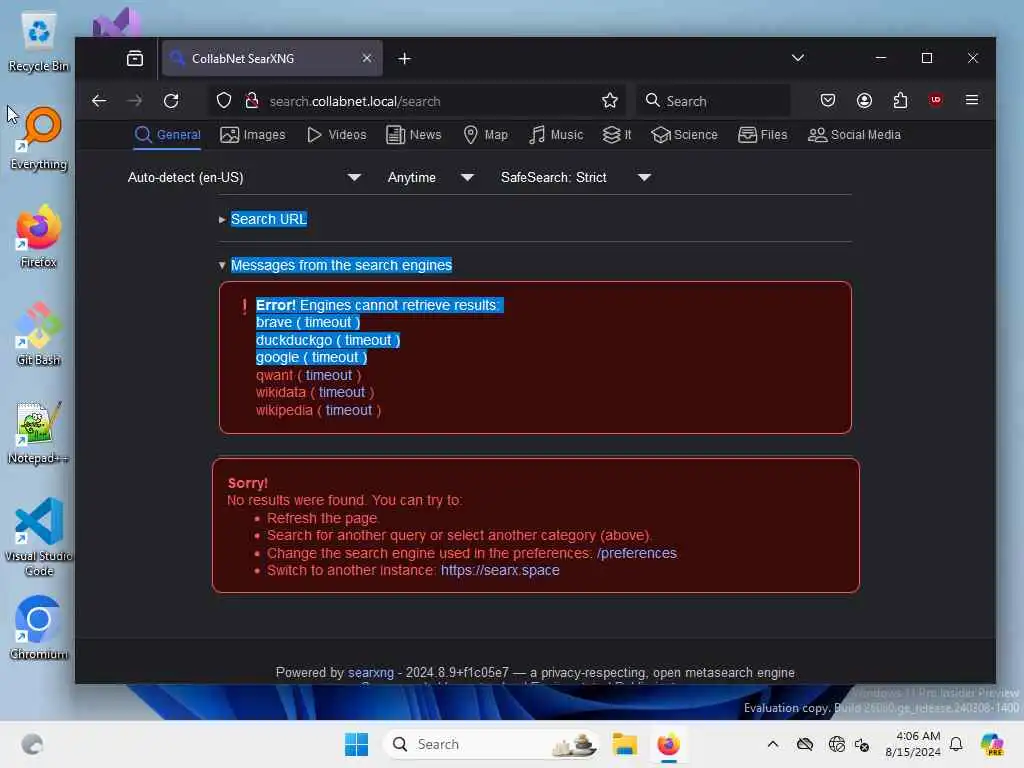Click the google ( timeout ) error line
The width and height of the screenshot is (1024, 768).
(312, 357)
